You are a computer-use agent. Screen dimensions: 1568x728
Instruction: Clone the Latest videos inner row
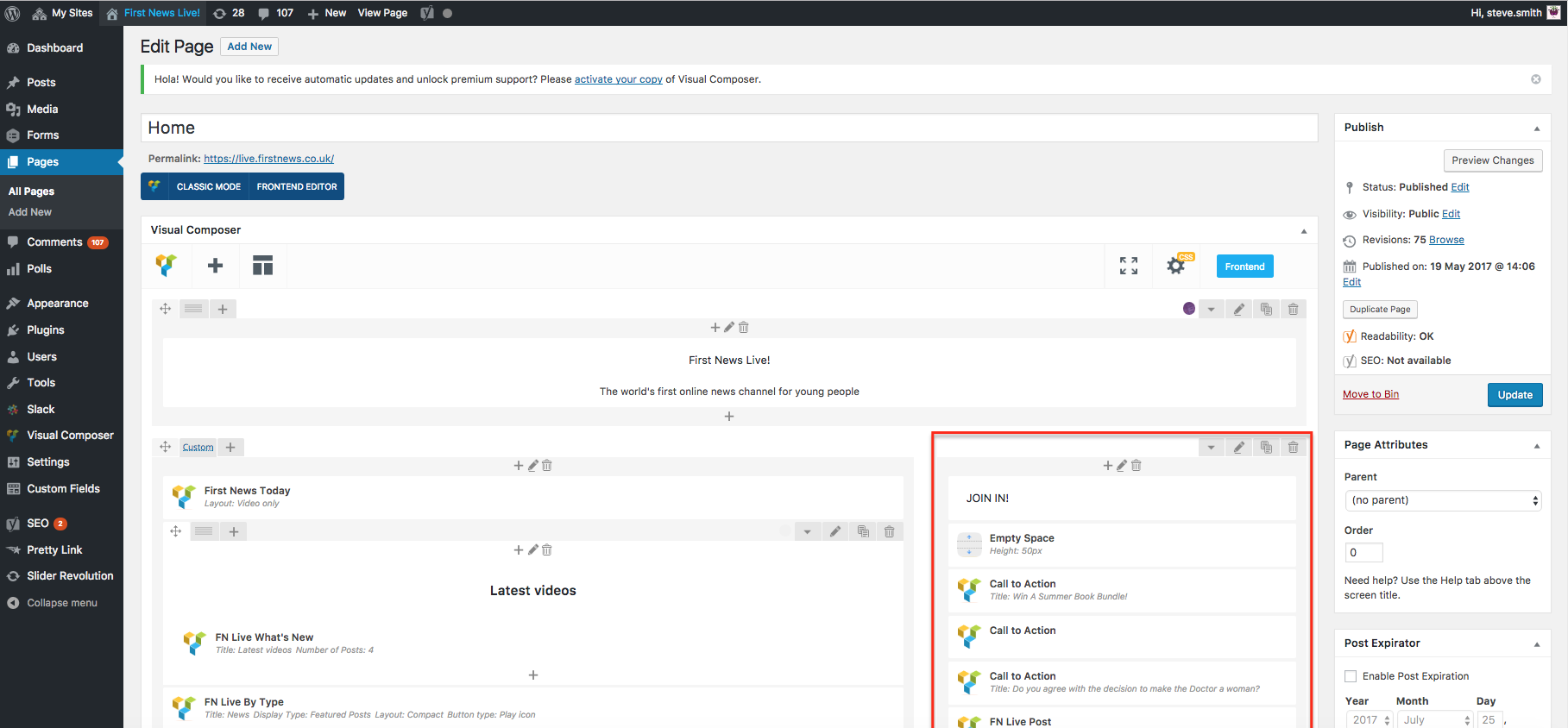tap(863, 531)
